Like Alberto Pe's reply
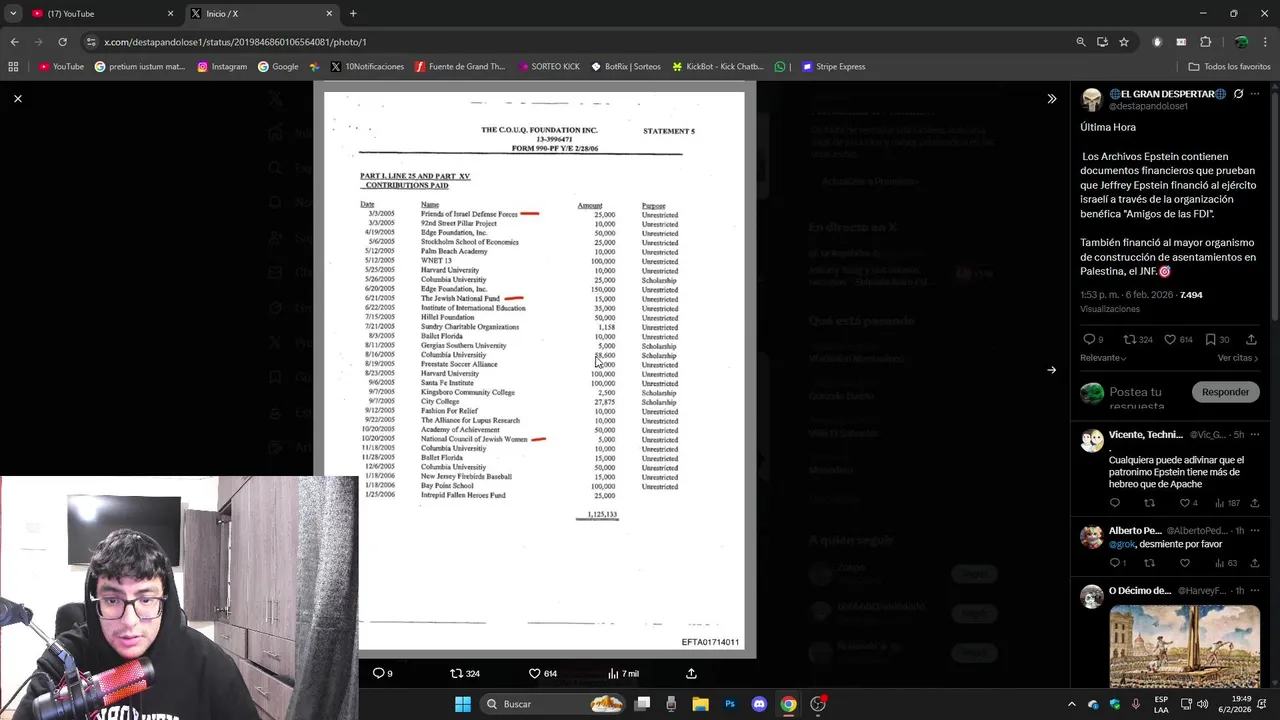The height and width of the screenshot is (720, 1280). pos(1185,563)
